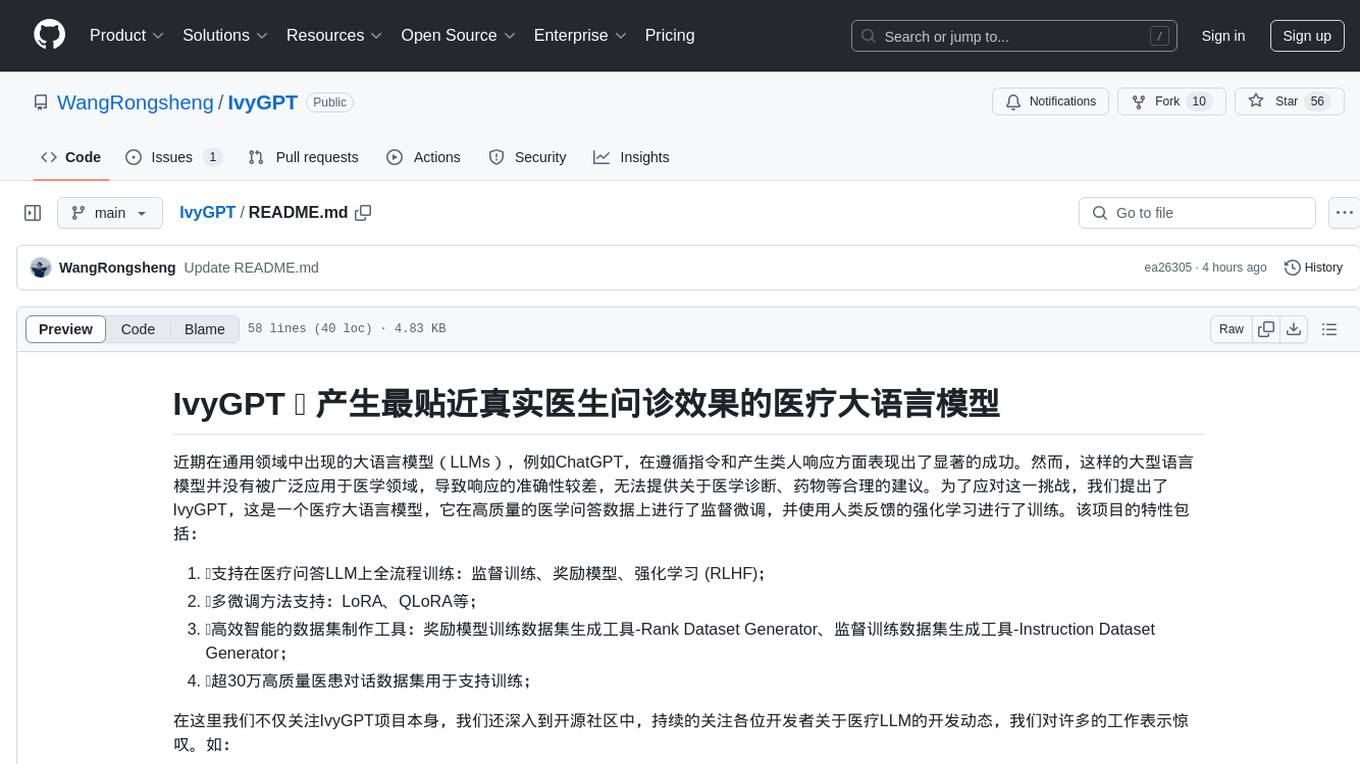The width and height of the screenshot is (1360, 764).
Task: Open the WangRongsheng commit author link
Action: 117,268
